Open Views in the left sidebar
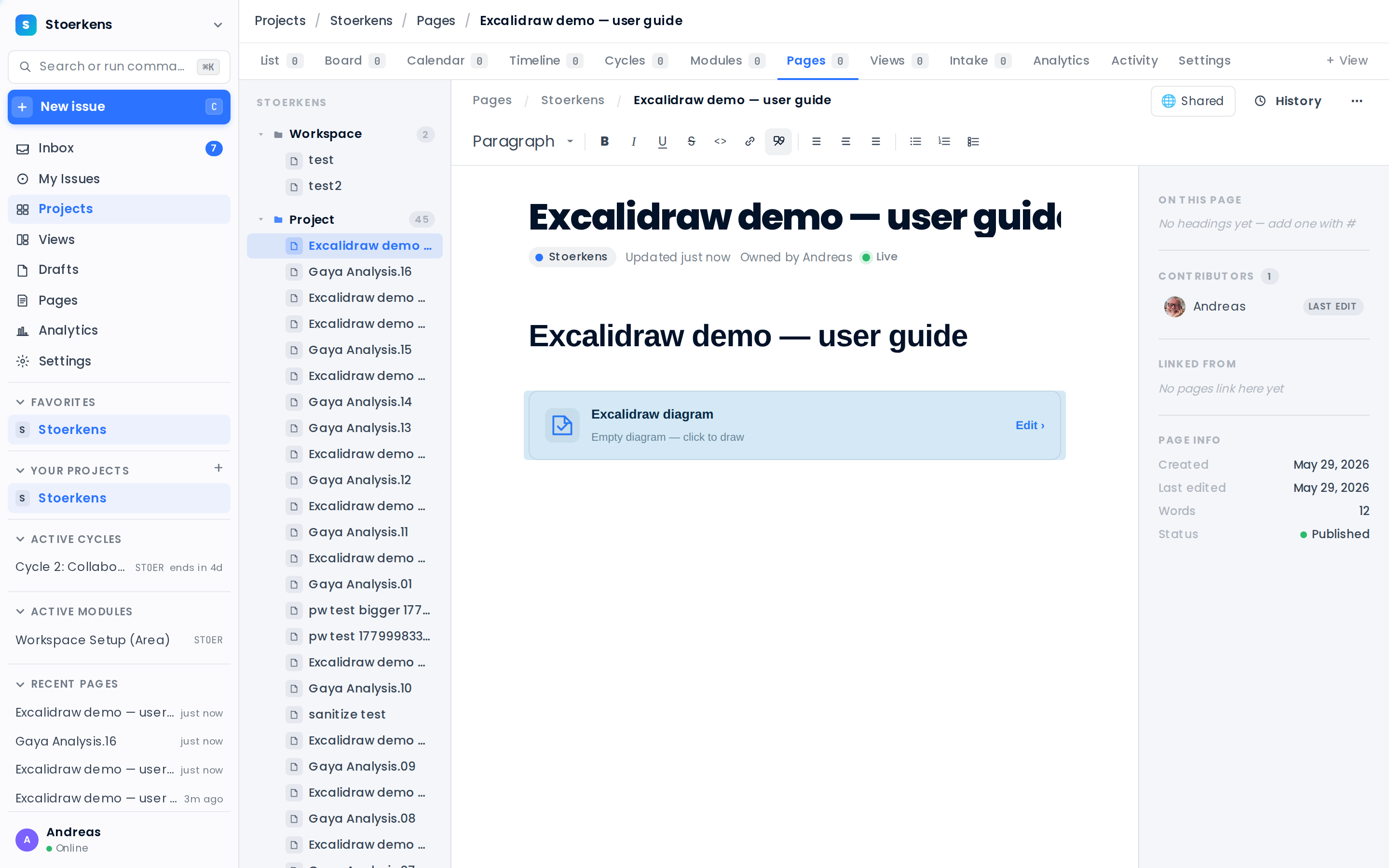The height and width of the screenshot is (868, 1389). [119, 239]
